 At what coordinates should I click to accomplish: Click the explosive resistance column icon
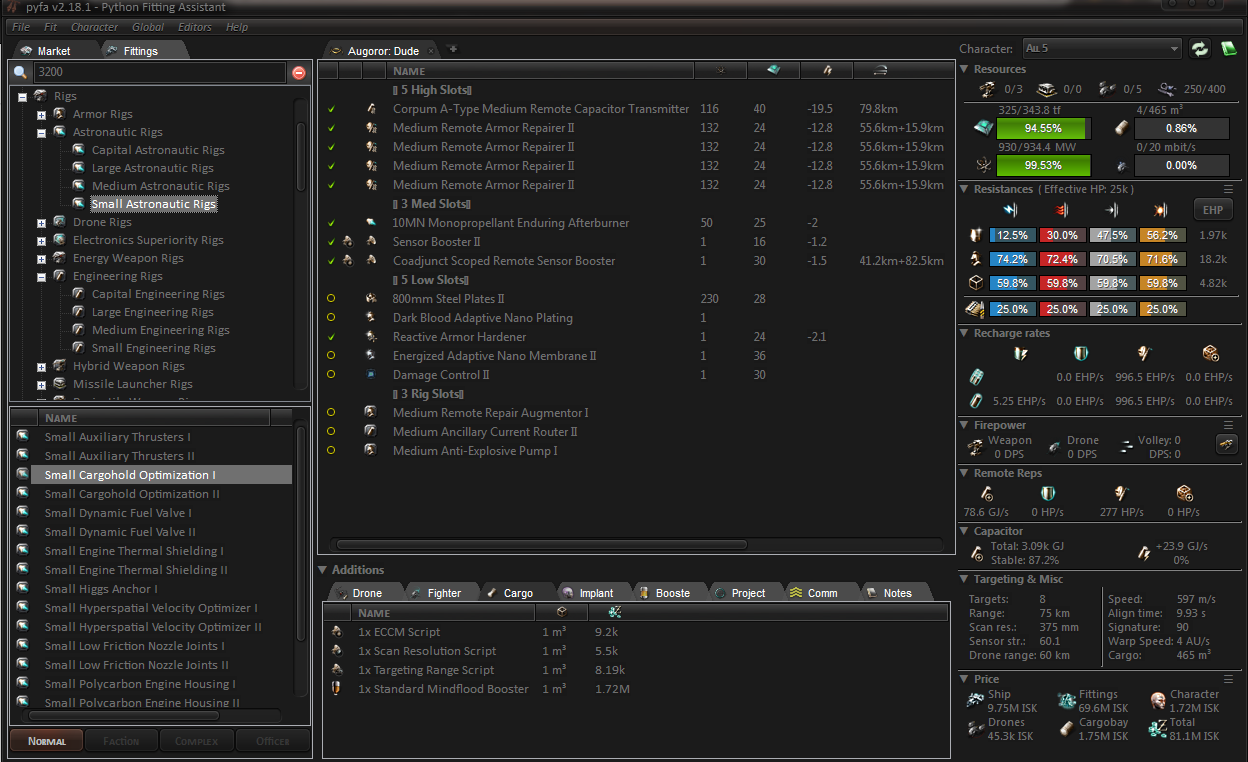coord(1160,210)
